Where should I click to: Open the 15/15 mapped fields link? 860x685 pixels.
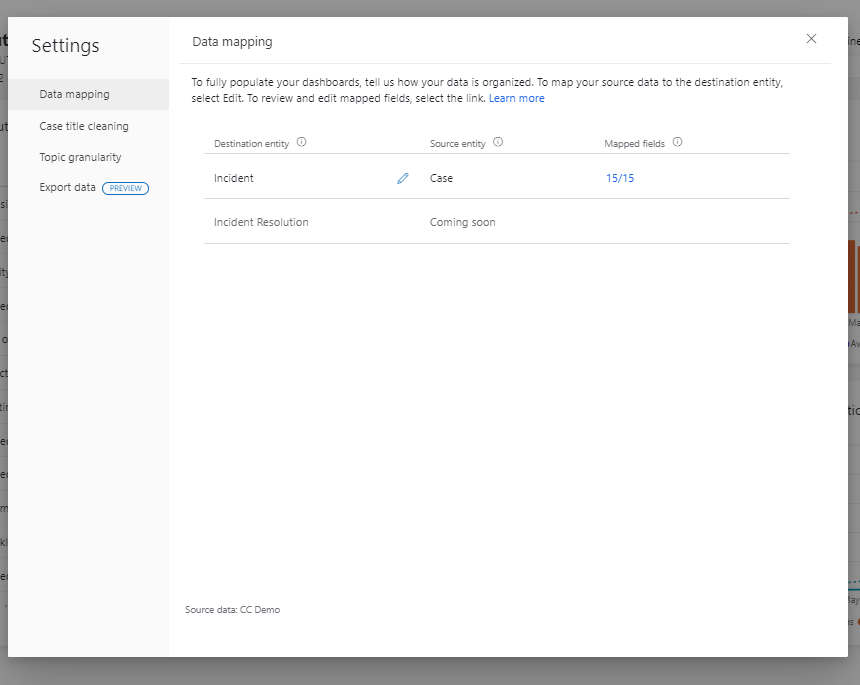tap(620, 178)
